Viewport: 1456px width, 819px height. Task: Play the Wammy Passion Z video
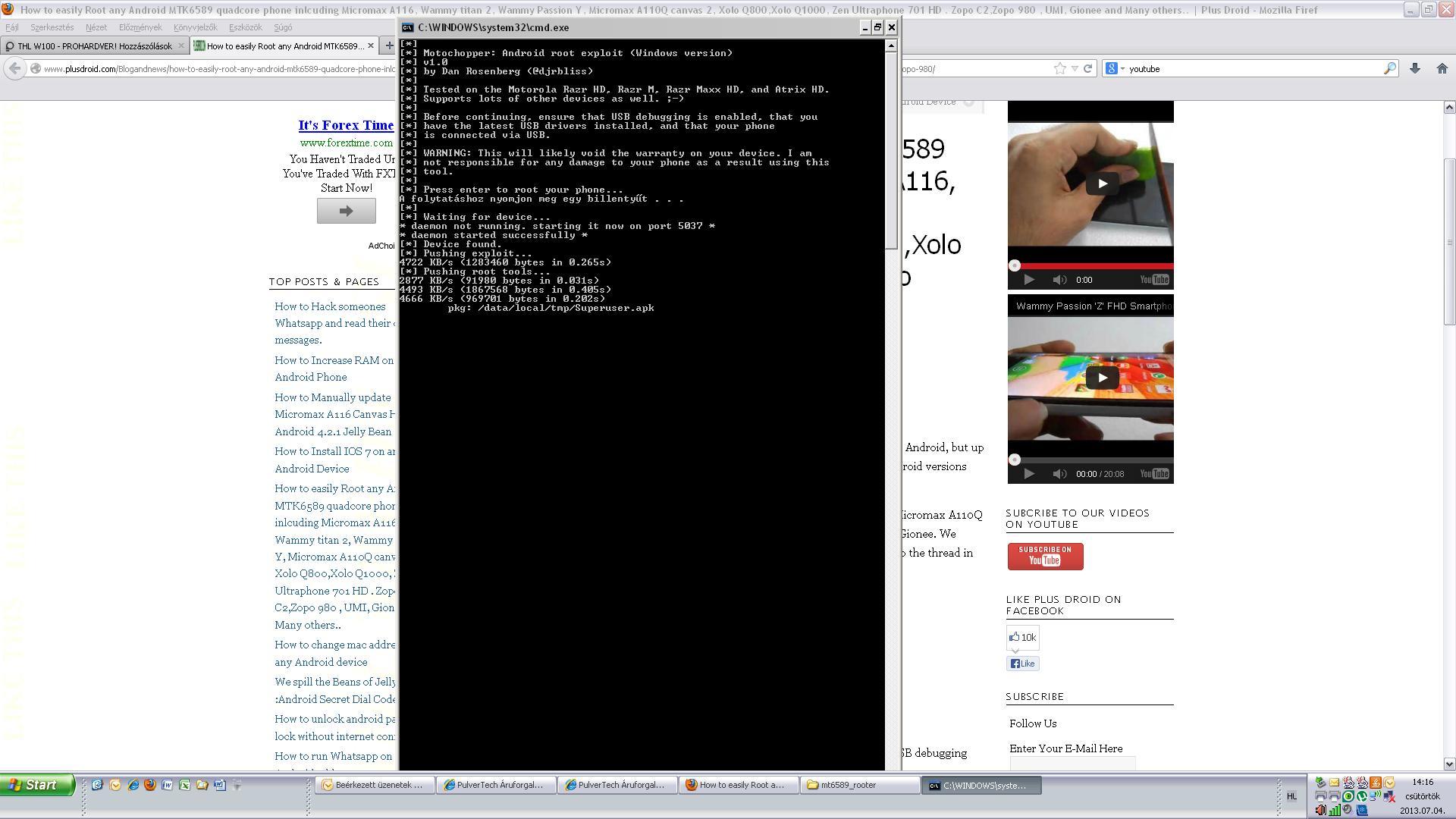coord(1101,378)
